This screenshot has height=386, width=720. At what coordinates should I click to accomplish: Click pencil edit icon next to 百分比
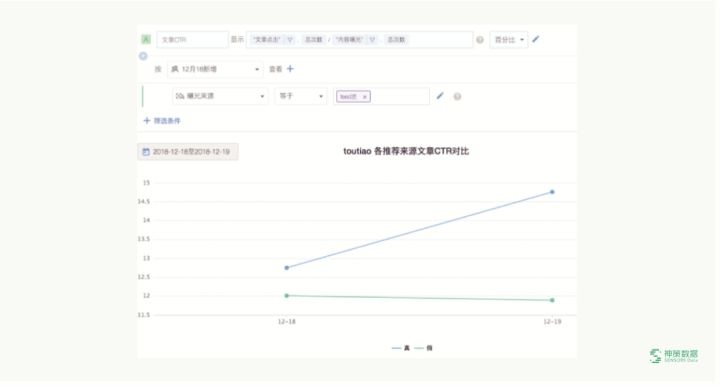(536, 39)
